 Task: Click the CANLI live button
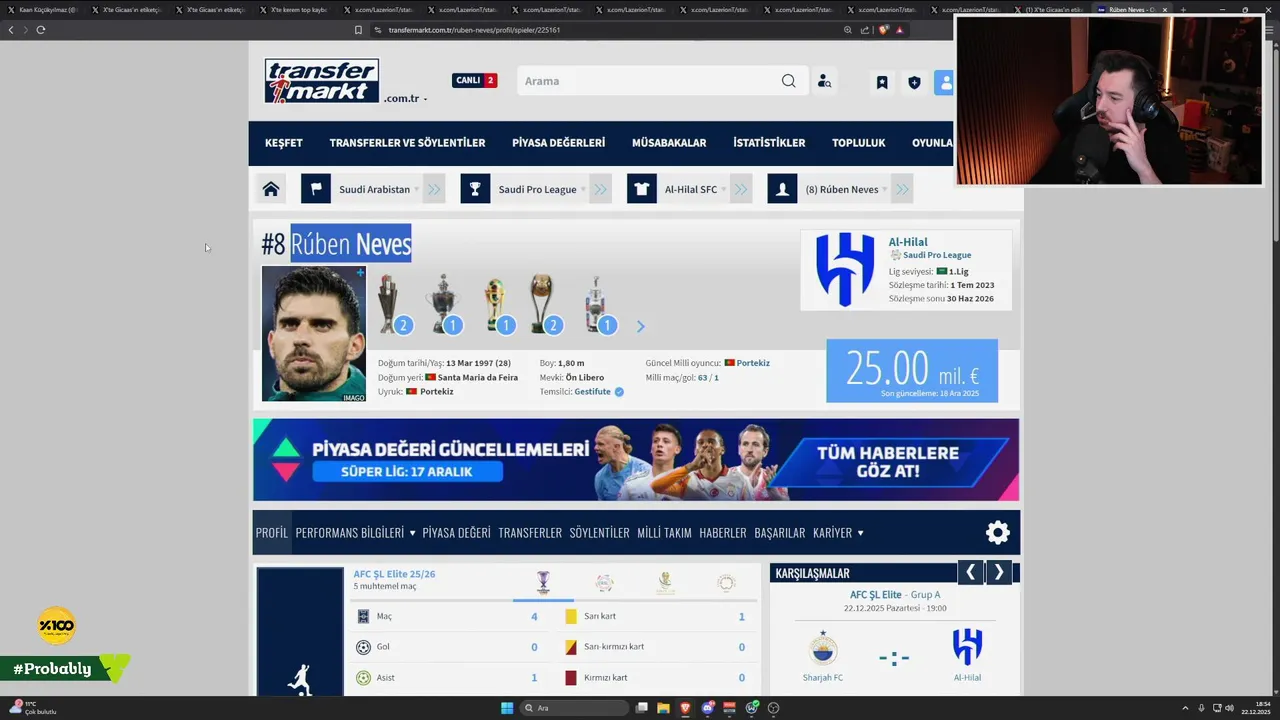474,80
